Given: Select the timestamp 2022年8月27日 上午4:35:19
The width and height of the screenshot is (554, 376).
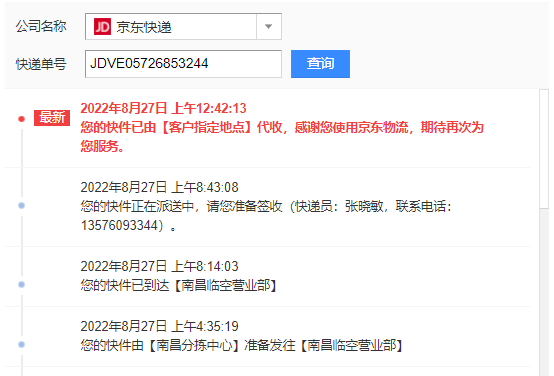Looking at the screenshot, I should click(x=159, y=326).
